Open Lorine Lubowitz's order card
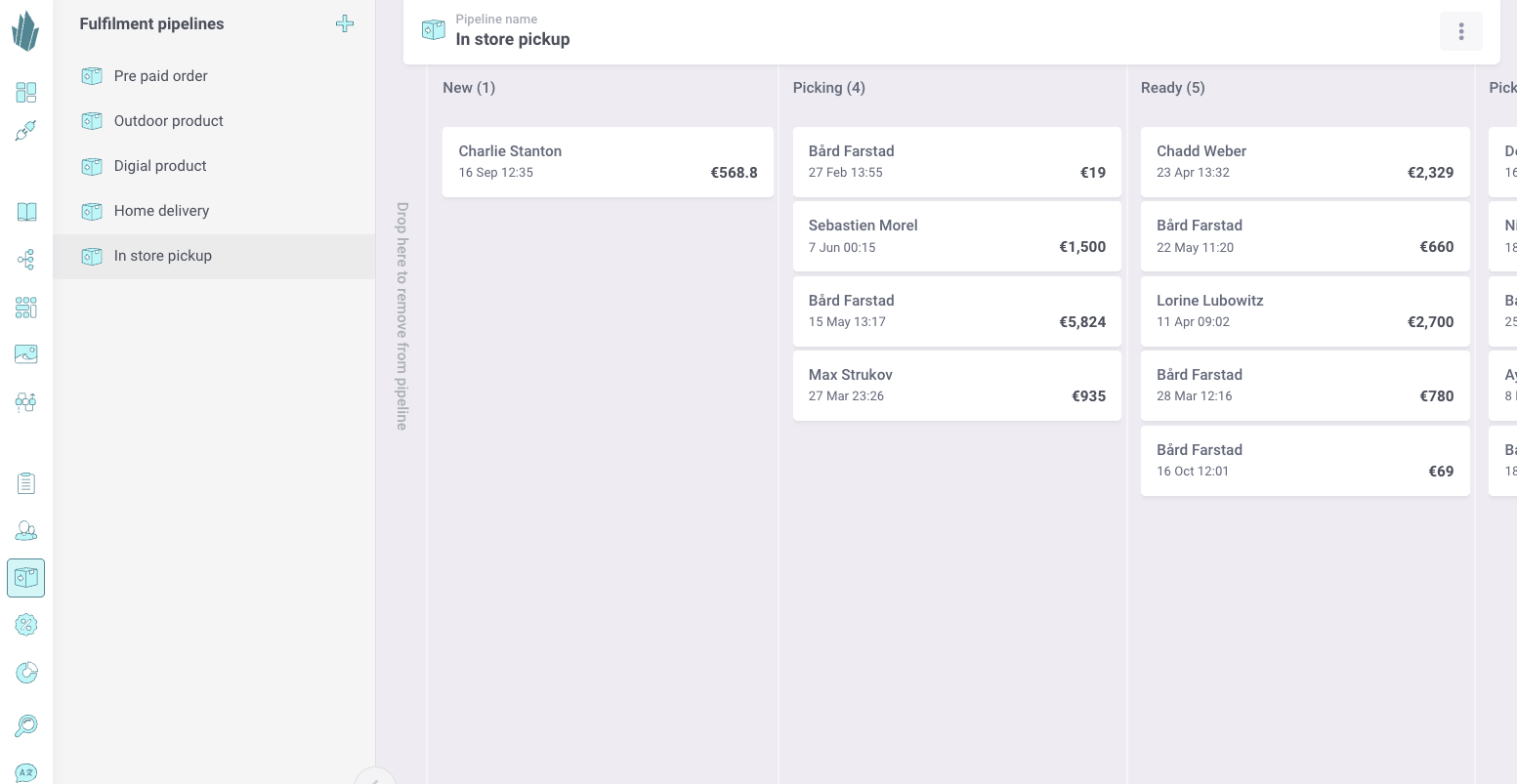1517x784 pixels. click(x=1305, y=311)
